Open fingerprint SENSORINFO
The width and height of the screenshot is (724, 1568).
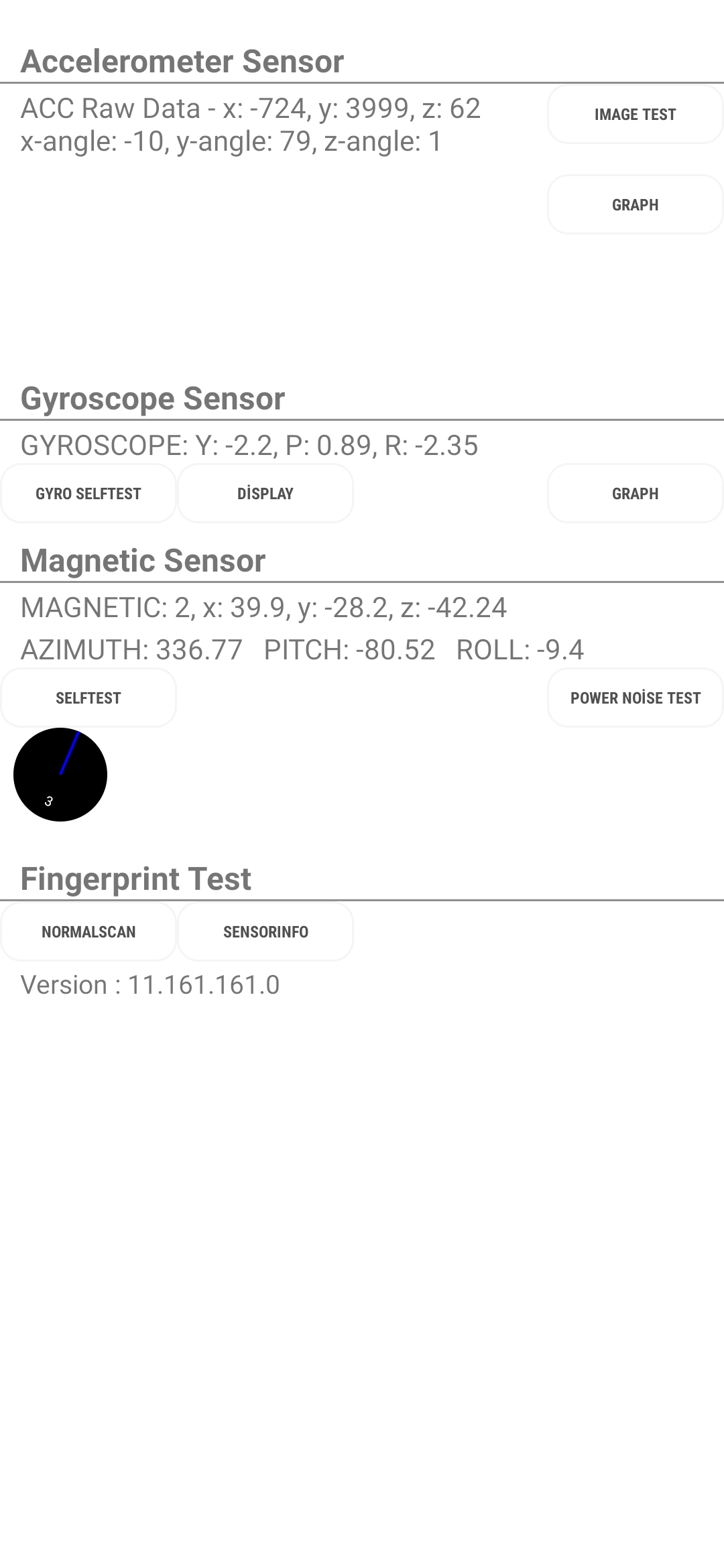click(x=265, y=931)
